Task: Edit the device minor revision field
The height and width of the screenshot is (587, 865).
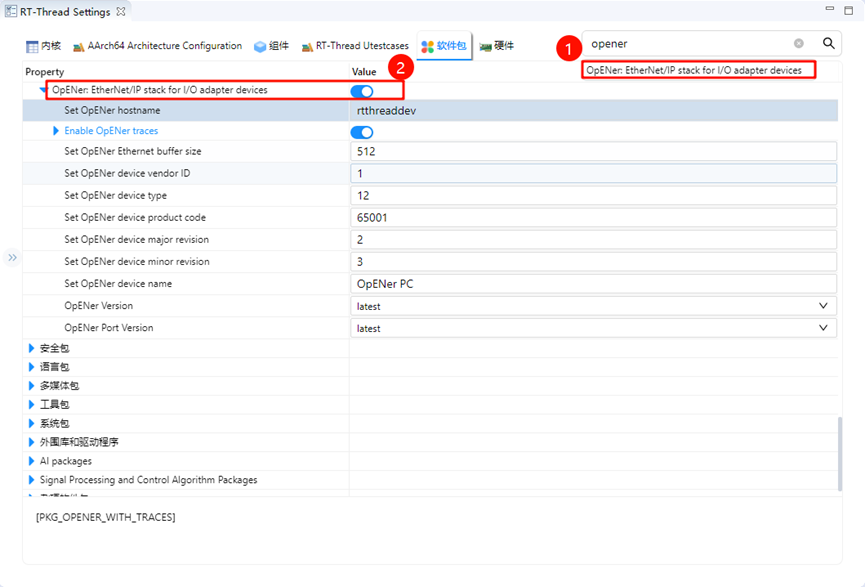Action: 593,262
